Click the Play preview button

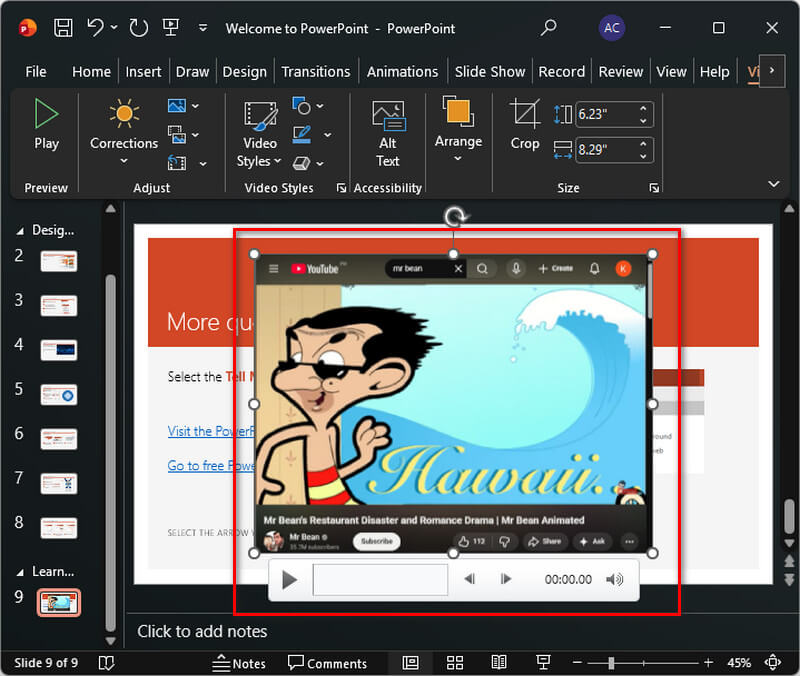click(x=46, y=125)
